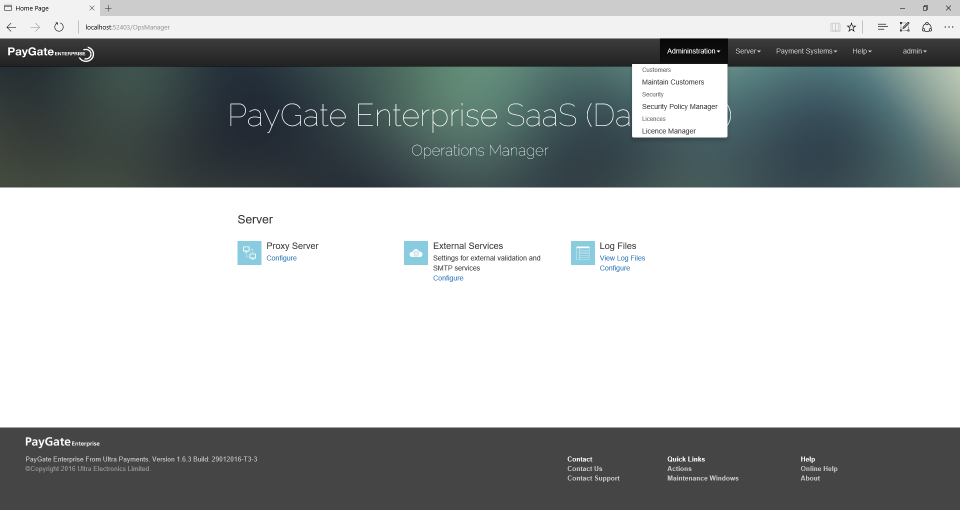Open View Log Files link
This screenshot has width=960, height=520.
pos(622,258)
